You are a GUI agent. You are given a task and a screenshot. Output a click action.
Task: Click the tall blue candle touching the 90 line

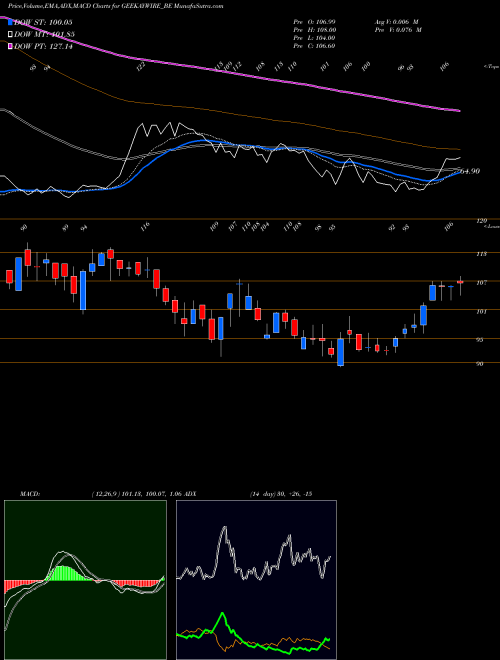tap(340, 352)
